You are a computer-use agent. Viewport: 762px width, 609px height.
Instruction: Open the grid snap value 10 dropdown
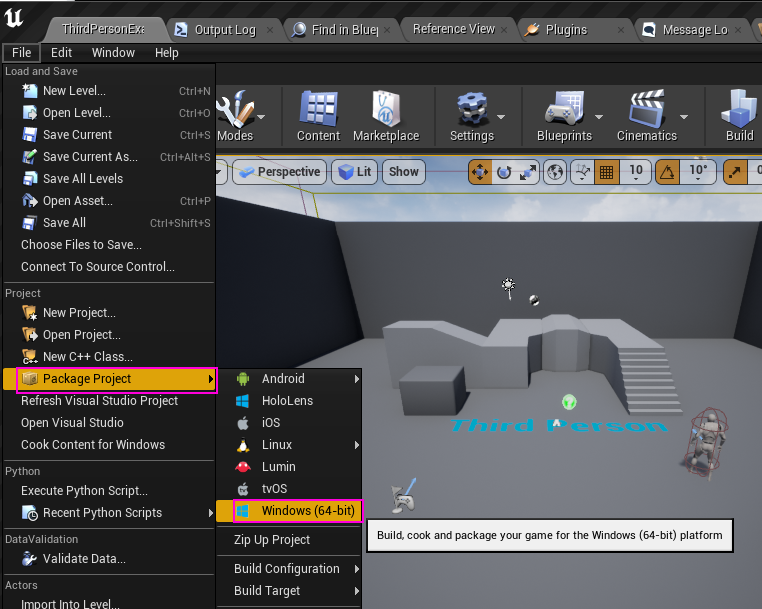pos(636,172)
